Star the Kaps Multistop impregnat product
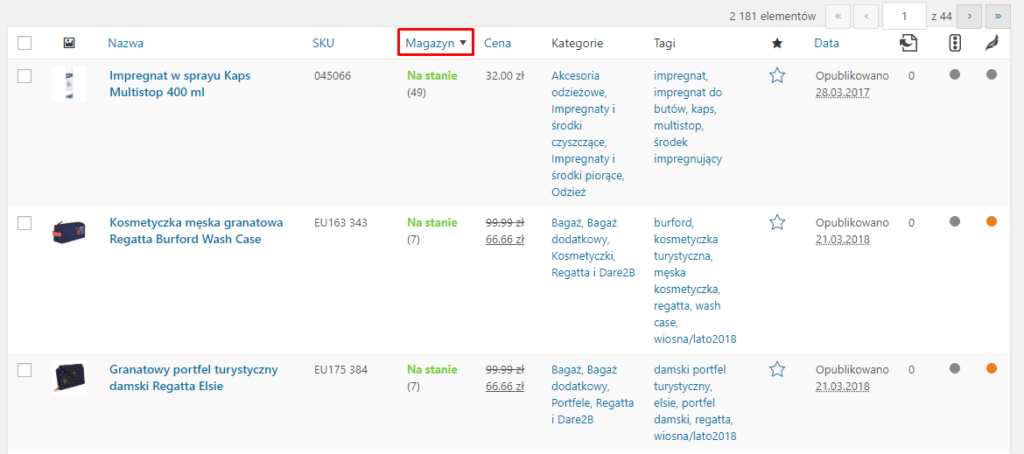The image size is (1024, 454). click(777, 75)
